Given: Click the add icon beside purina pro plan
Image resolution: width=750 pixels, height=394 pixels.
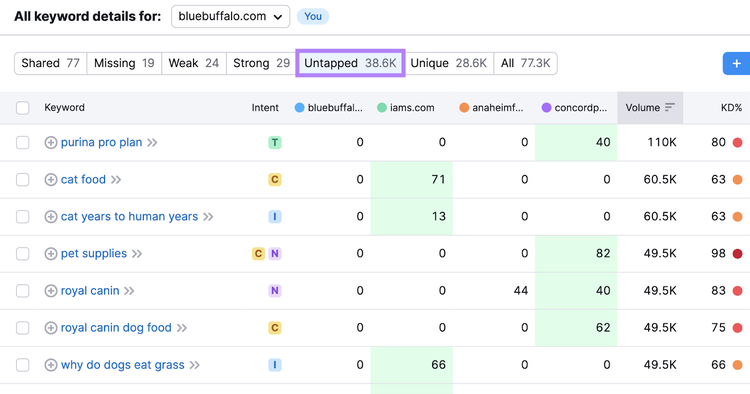Looking at the screenshot, I should [x=51, y=142].
